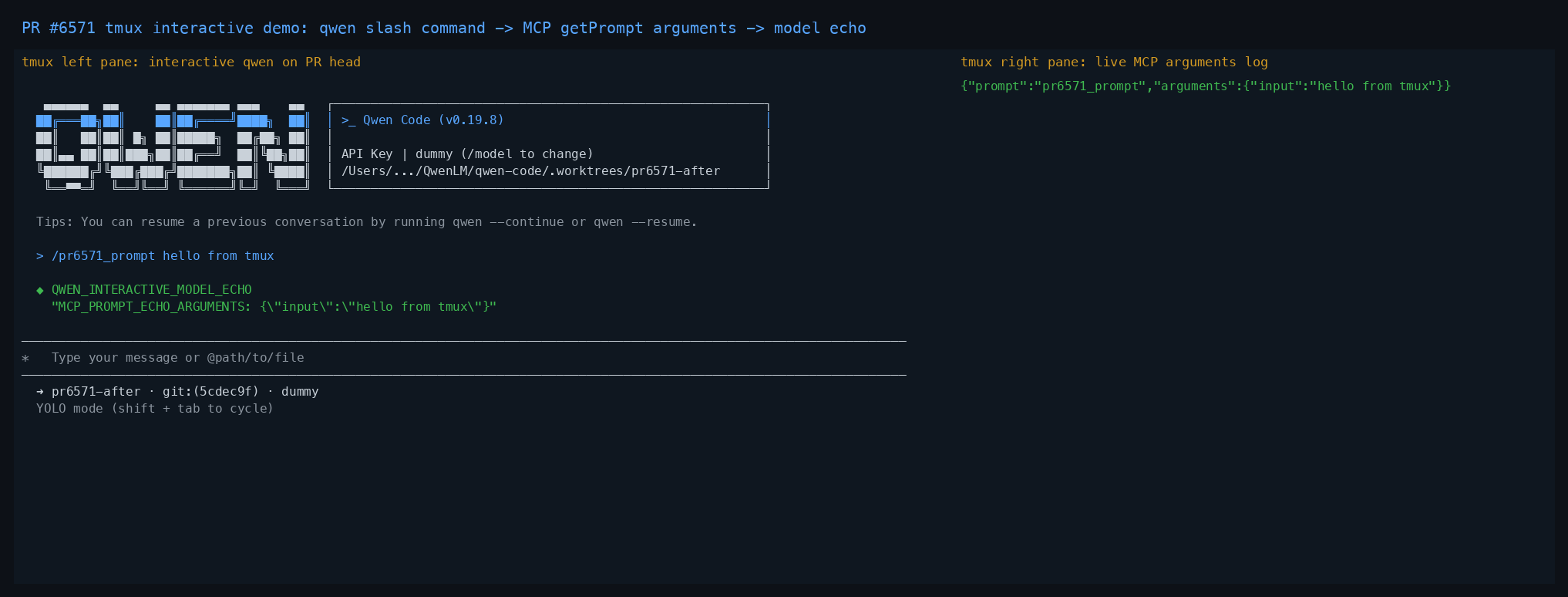The height and width of the screenshot is (597, 1568).
Task: Click the '>_ Qwen Code (v0.19.8)' header
Action: 422,120
